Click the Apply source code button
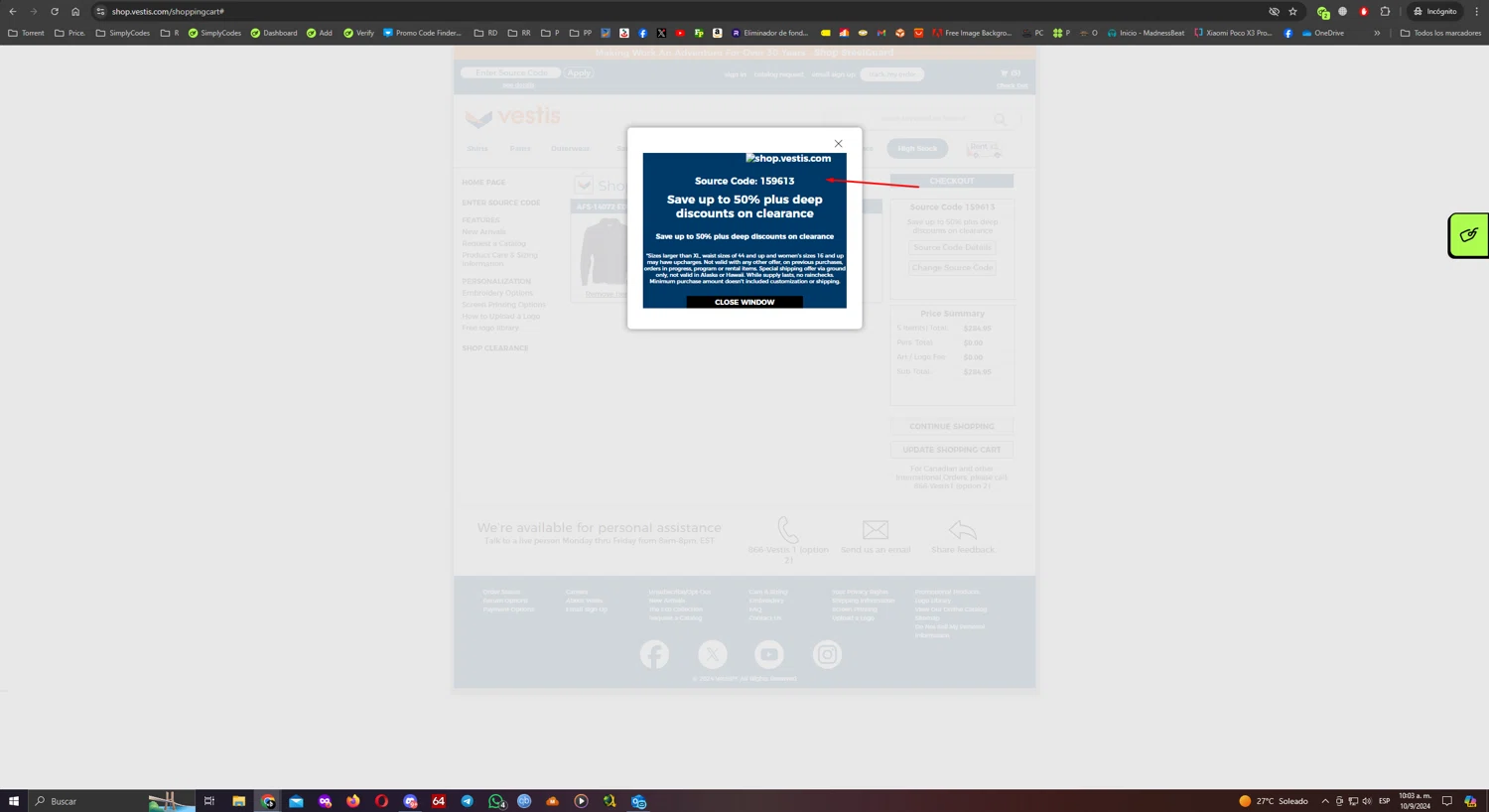1489x812 pixels. click(579, 72)
